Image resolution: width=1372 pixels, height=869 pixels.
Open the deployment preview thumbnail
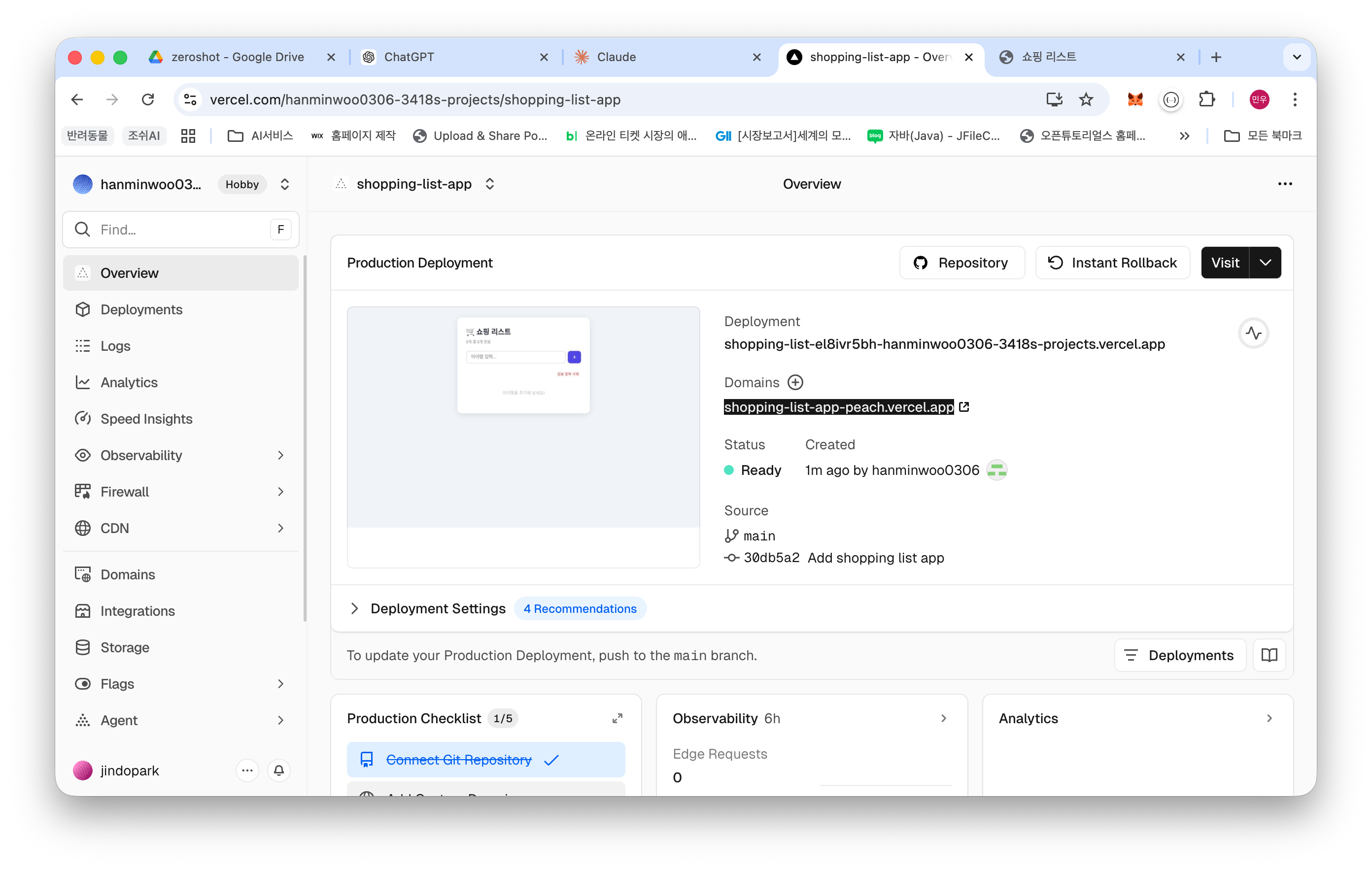pos(523,437)
